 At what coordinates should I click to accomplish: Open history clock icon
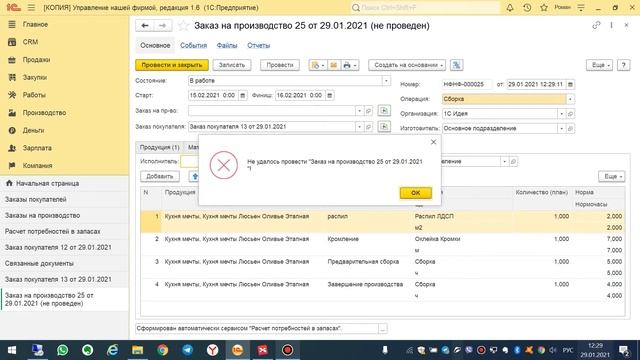click(527, 7)
